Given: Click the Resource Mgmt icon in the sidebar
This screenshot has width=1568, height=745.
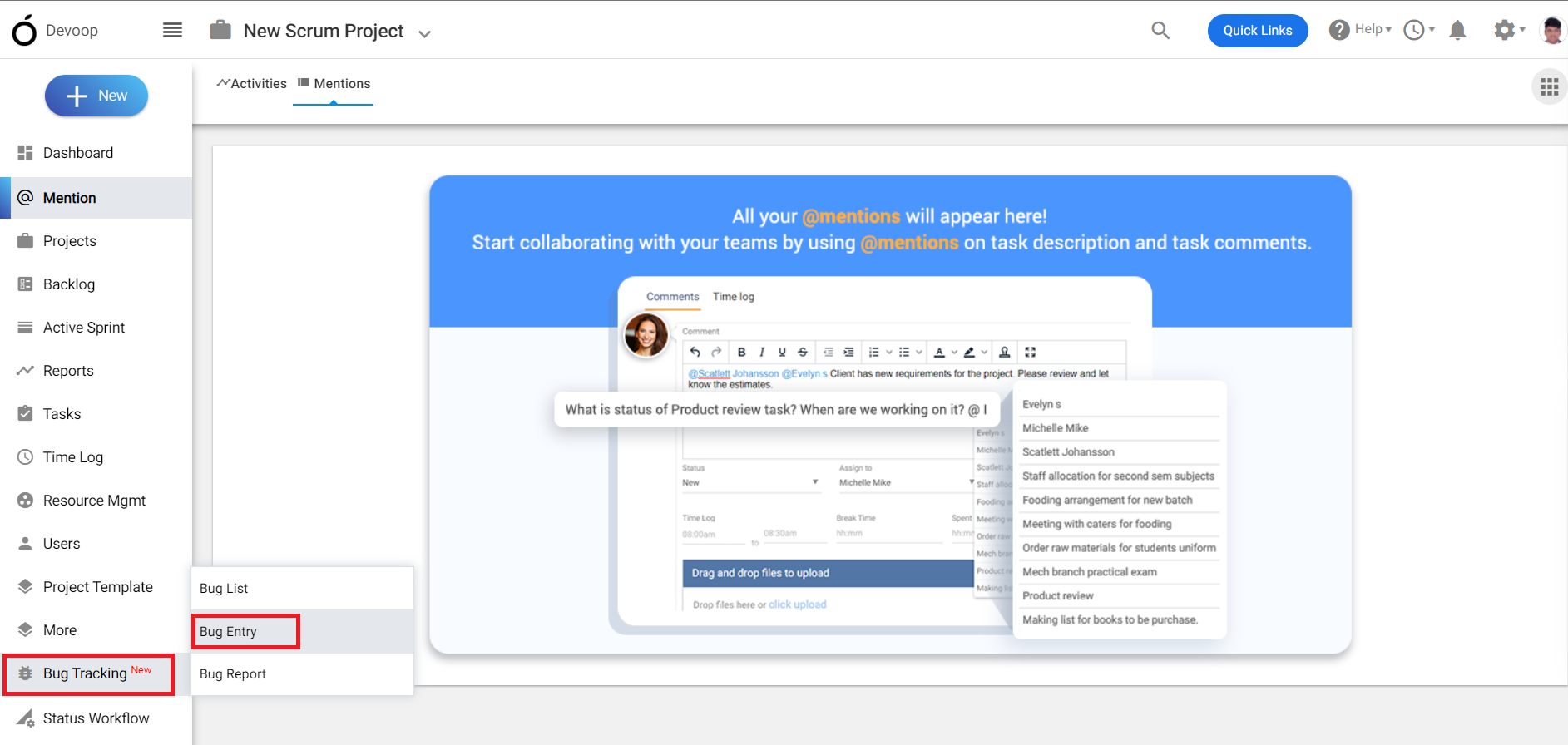Looking at the screenshot, I should [25, 501].
